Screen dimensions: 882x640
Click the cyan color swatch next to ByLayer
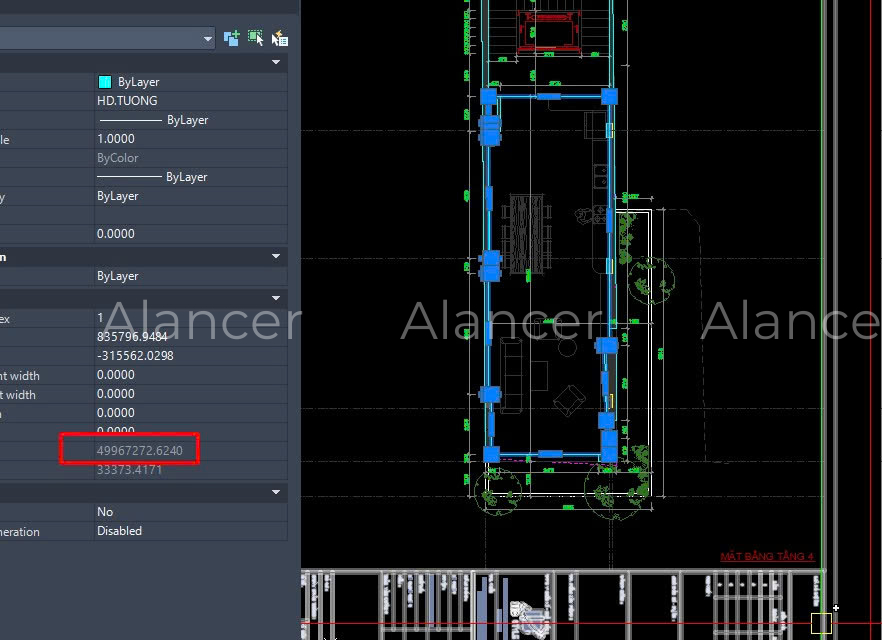coord(105,82)
